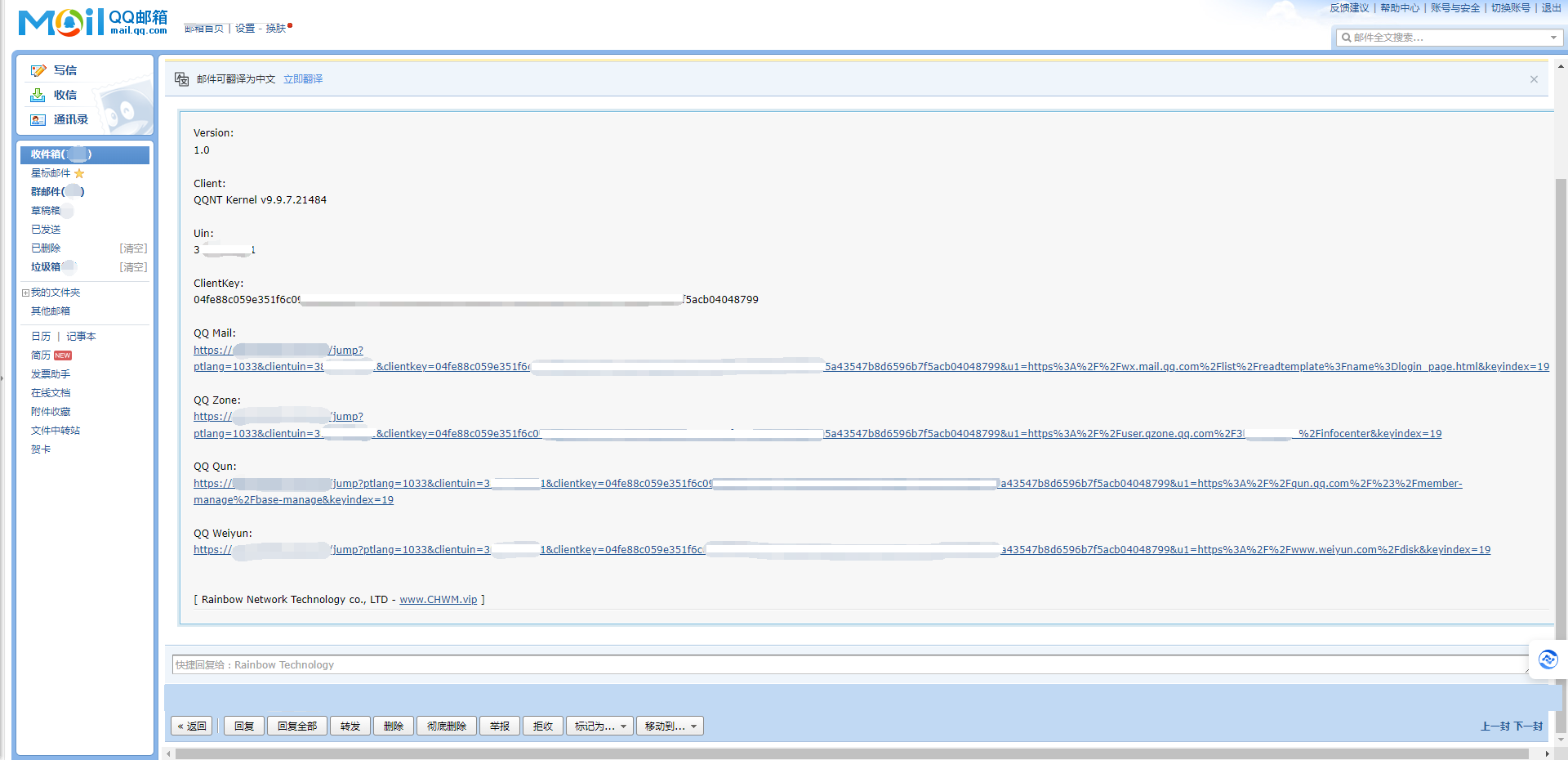Click the star icon beside 星标邮件
The width and height of the screenshot is (1568, 760).
[x=79, y=173]
